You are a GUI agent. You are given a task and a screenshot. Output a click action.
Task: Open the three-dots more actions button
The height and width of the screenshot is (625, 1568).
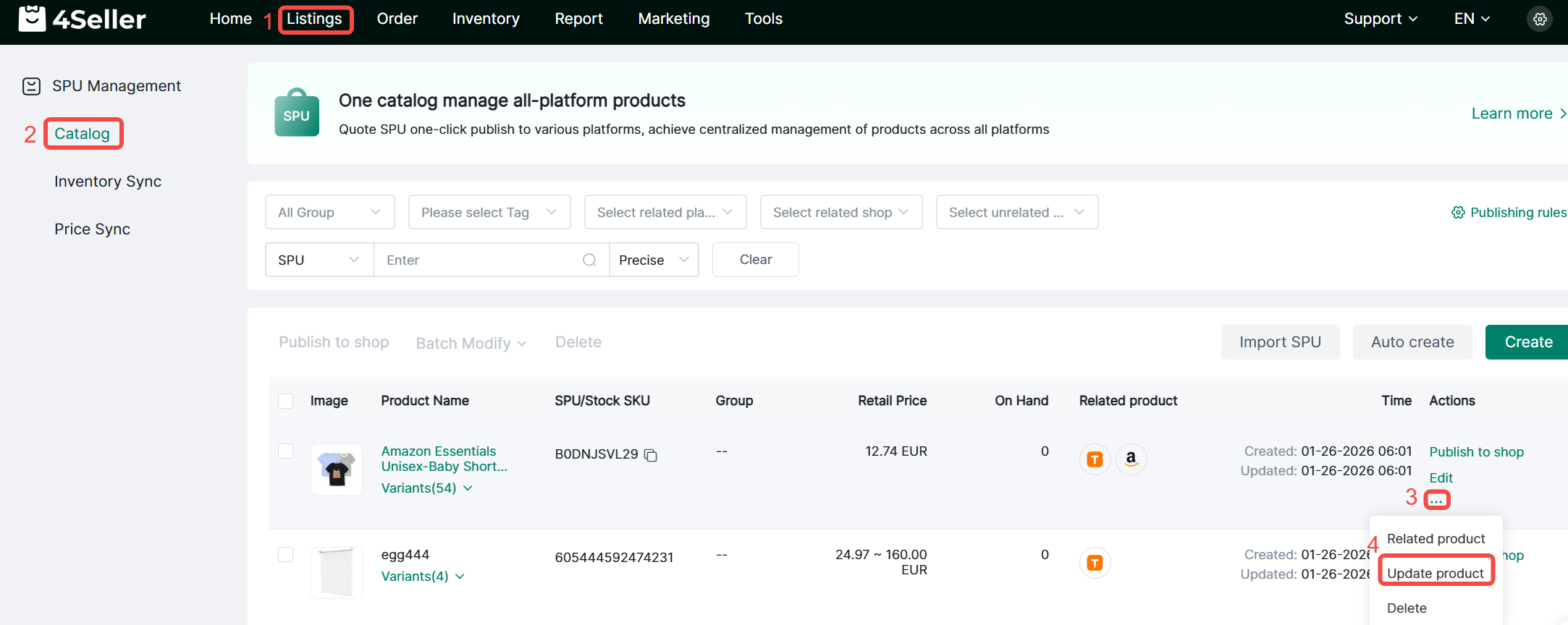click(x=1436, y=500)
